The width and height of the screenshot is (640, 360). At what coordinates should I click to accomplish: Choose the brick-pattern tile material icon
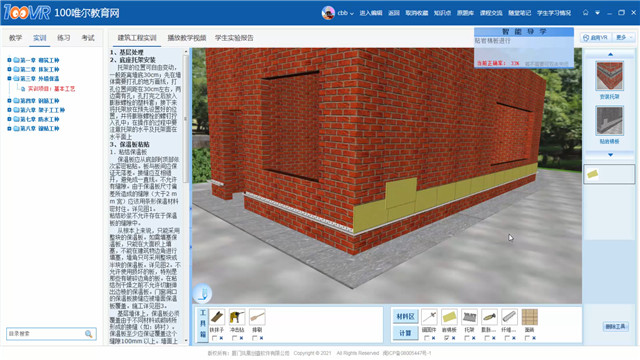(529, 317)
